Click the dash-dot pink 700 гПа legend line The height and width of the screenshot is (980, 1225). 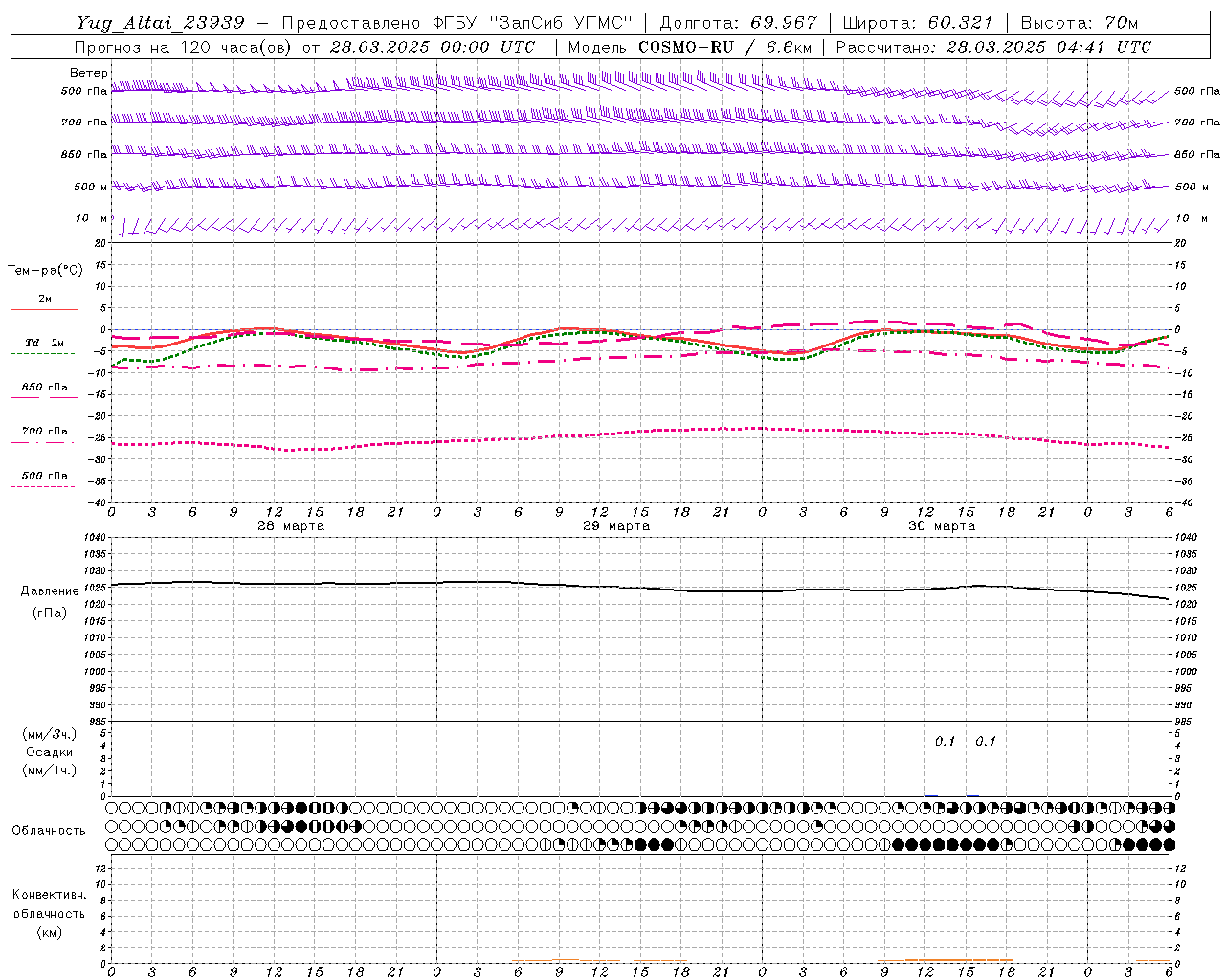pyautogui.click(x=42, y=442)
